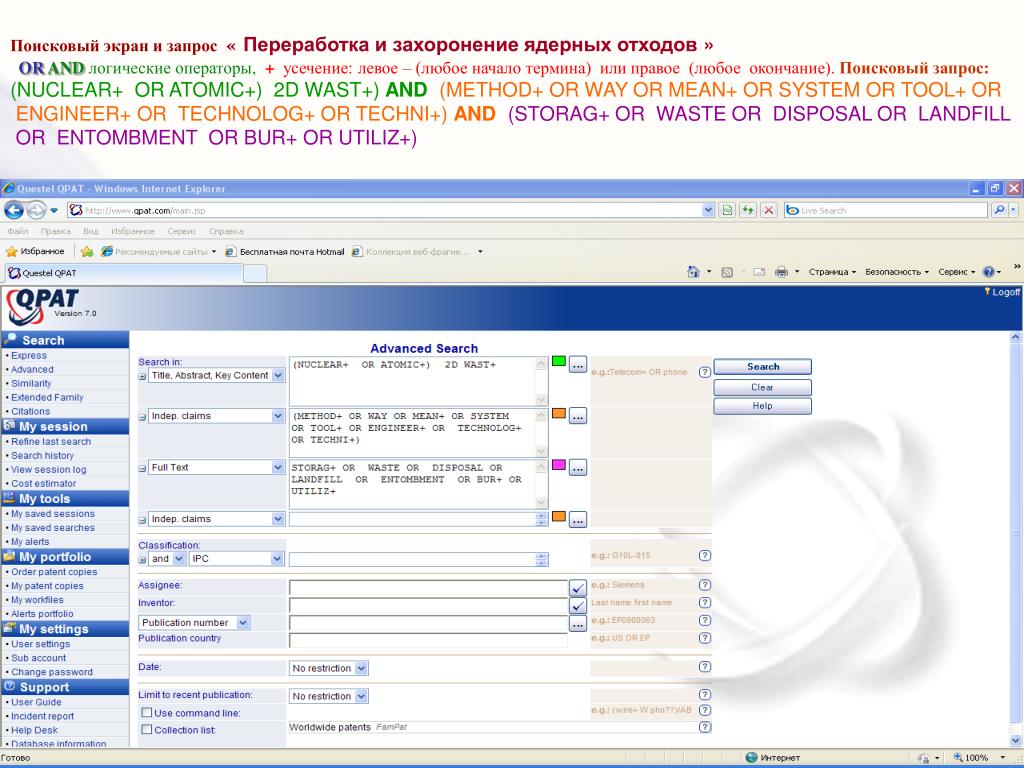Expand the address bar history dropdown arrow
Screen dimensions: 1024x768
(x=709, y=210)
